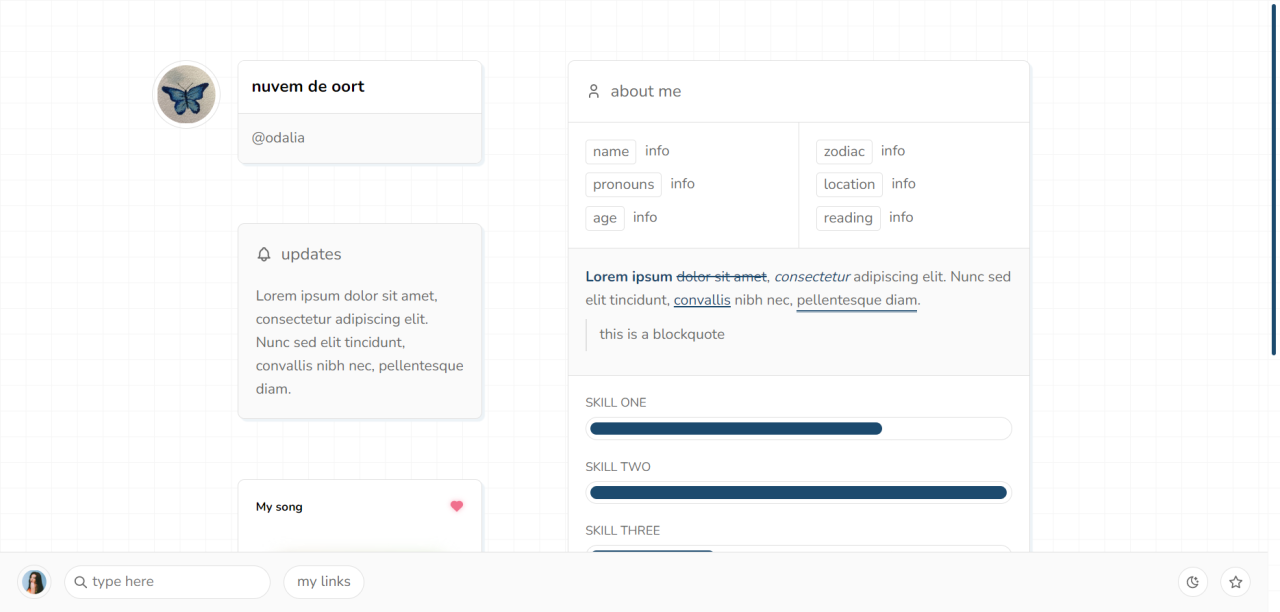Click the person icon beside about me
Screen dimensions: 1280x612
click(x=593, y=92)
